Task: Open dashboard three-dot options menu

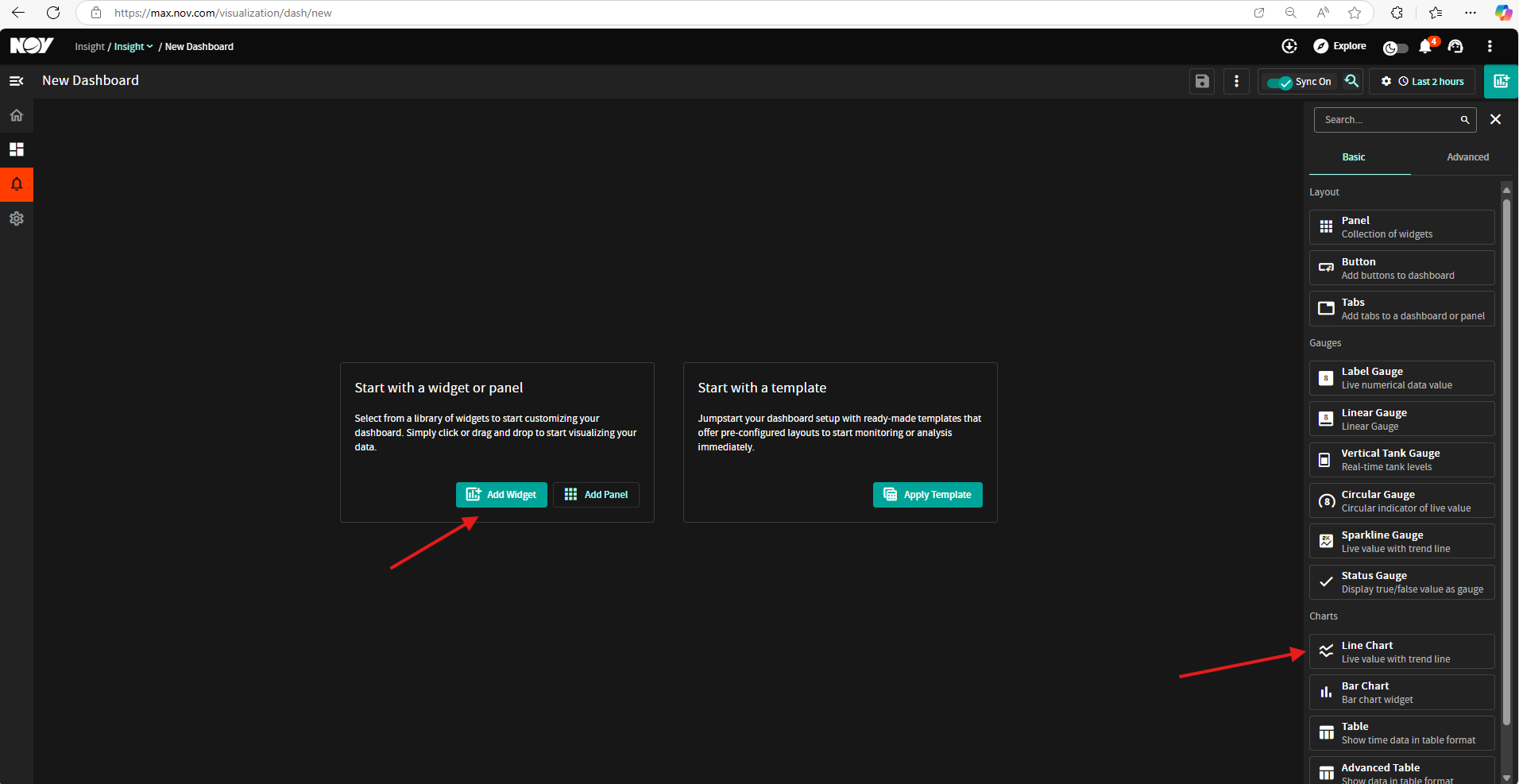Action: (1236, 81)
